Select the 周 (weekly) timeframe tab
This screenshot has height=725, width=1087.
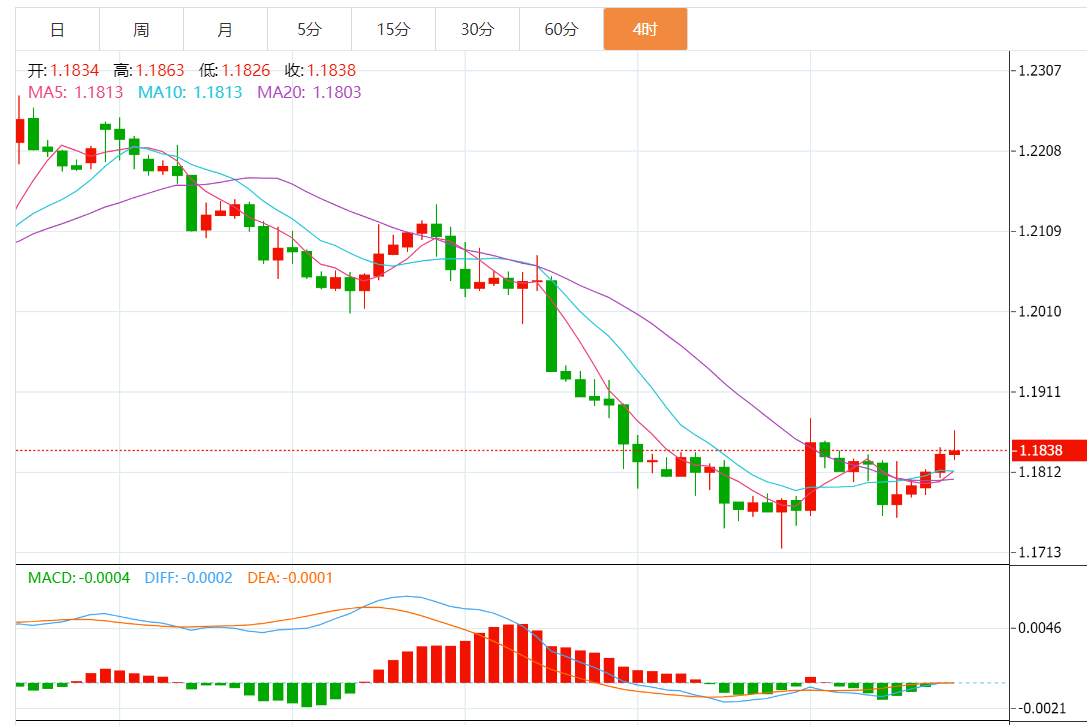142,29
